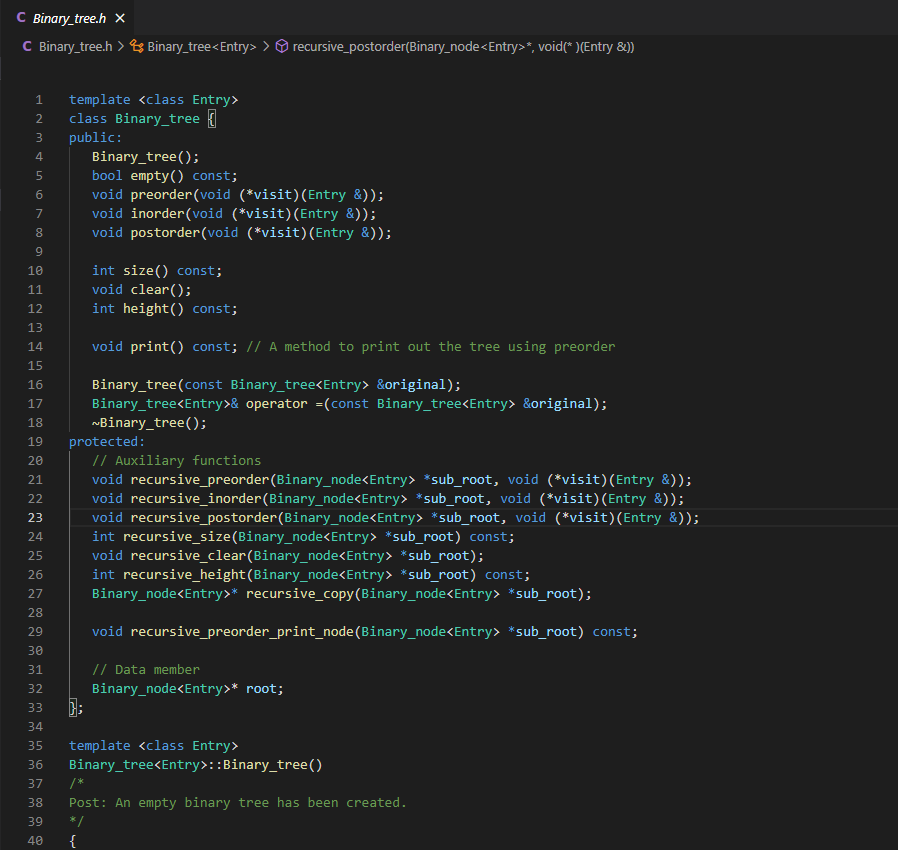This screenshot has height=850, width=898.
Task: Click the chevron after Binary_tree<Entry> in the breadcrumb
Action: pyautogui.click(x=266, y=46)
